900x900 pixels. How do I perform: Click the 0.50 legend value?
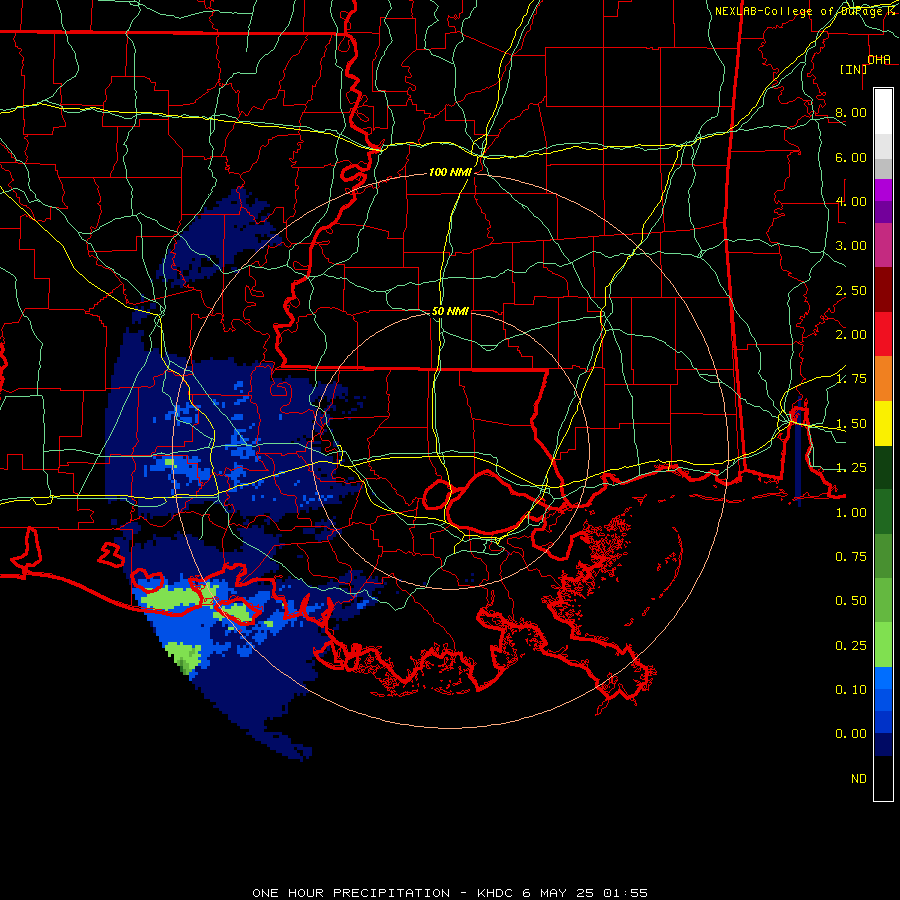[851, 601]
